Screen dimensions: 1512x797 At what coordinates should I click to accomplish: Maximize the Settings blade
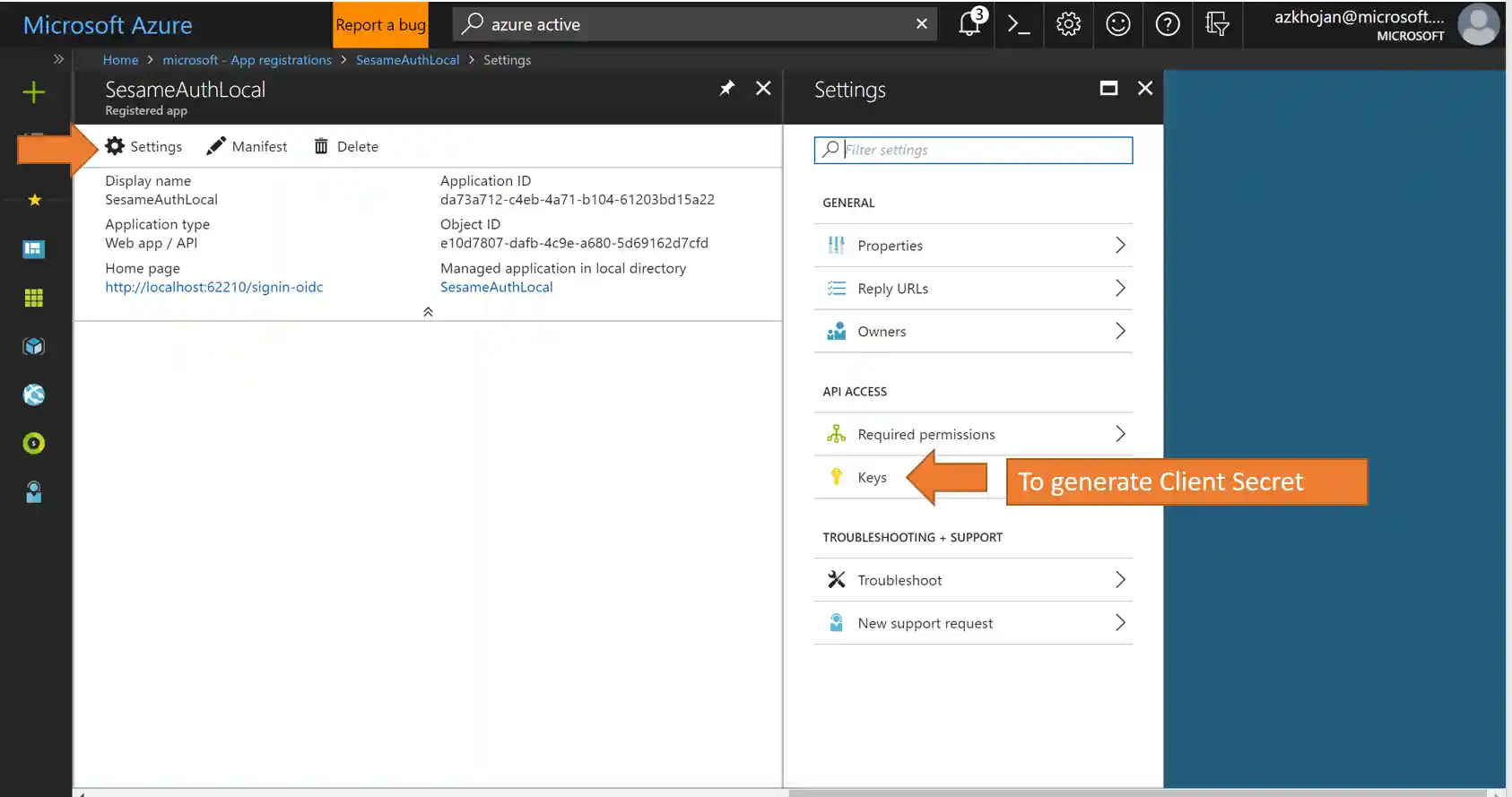[x=1108, y=88]
